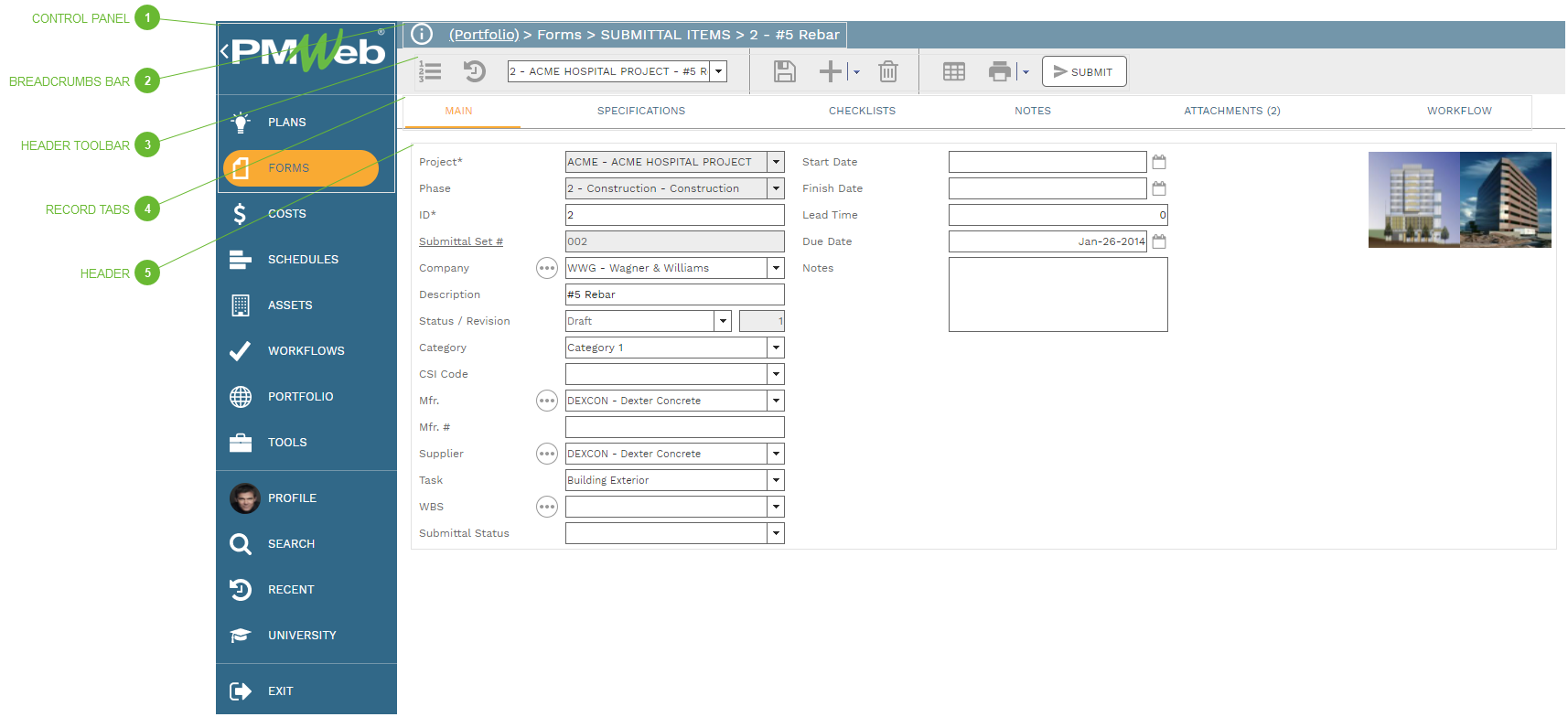Open the Submittal Status dropdown

[776, 533]
